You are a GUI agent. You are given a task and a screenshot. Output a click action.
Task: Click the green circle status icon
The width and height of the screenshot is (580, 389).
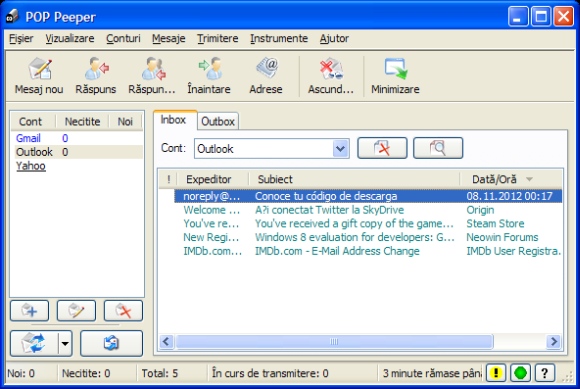click(x=520, y=373)
